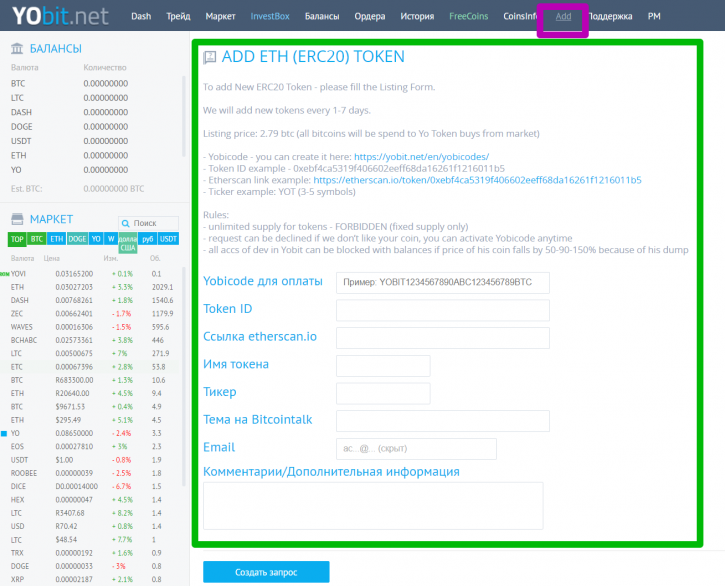Sort market by Цена column header
The height and width of the screenshot is (586, 725).
click(52, 259)
